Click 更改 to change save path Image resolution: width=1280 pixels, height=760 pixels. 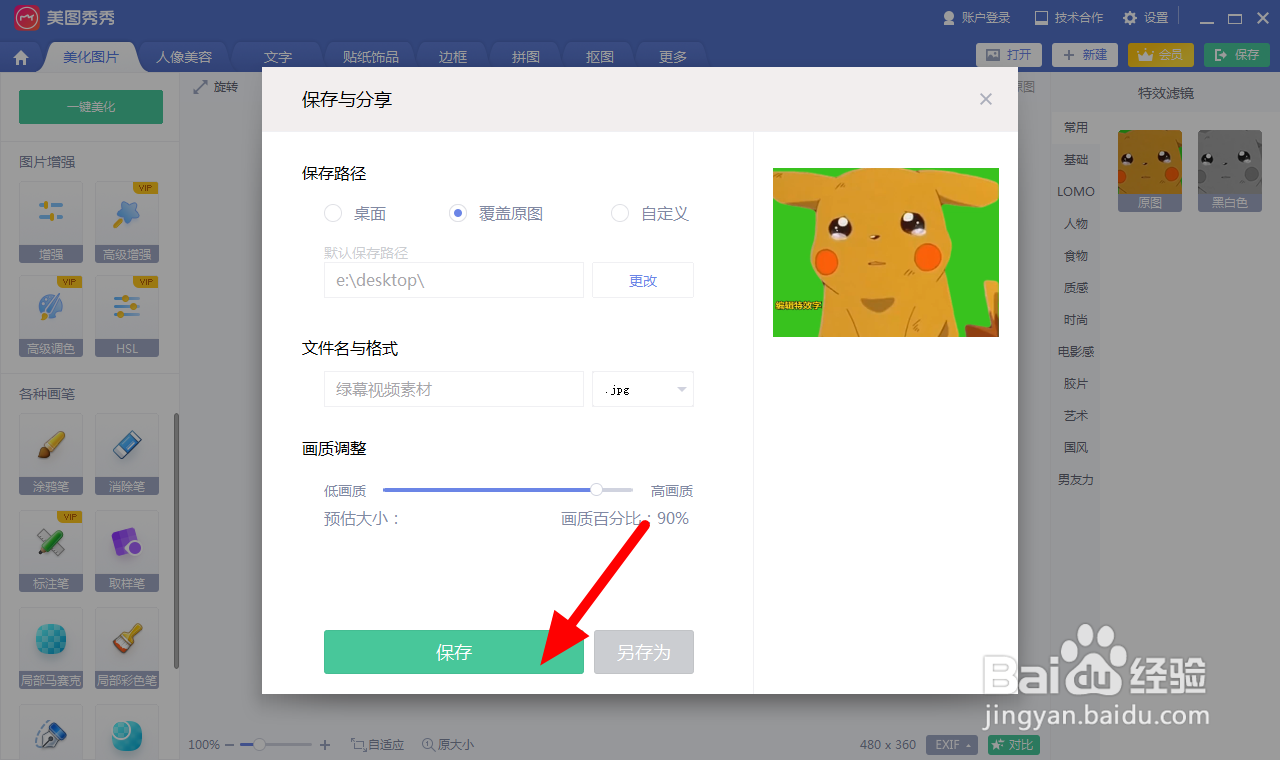coord(643,280)
